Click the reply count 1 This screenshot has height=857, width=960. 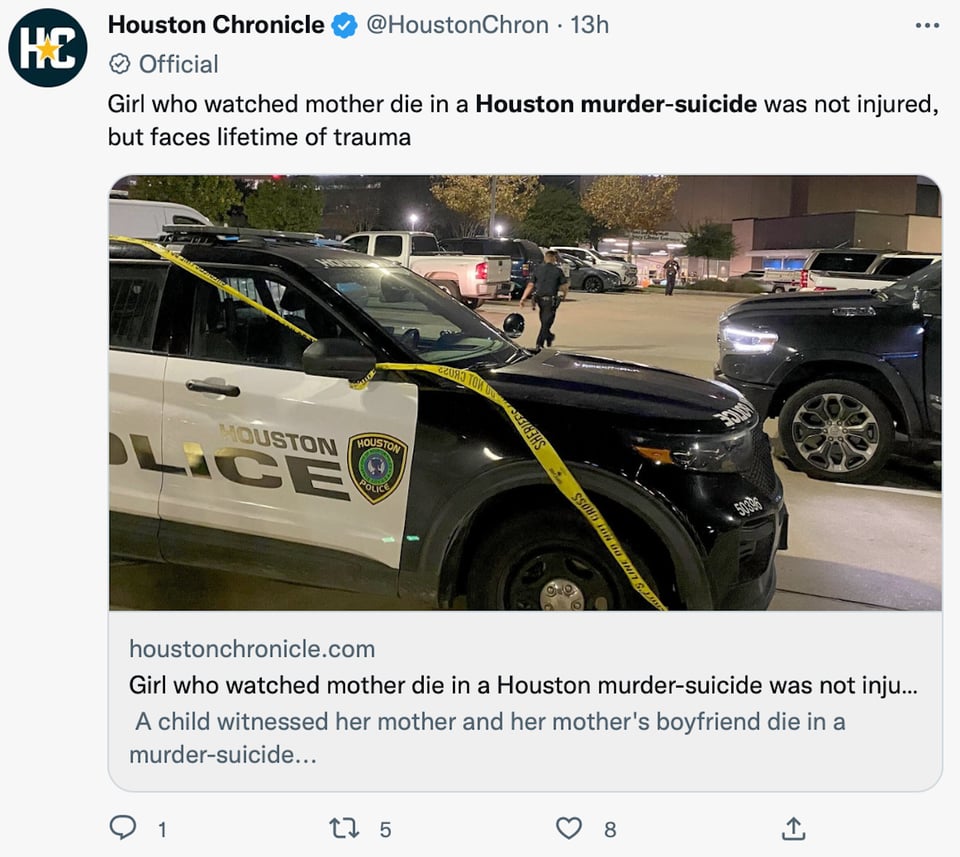coord(162,830)
